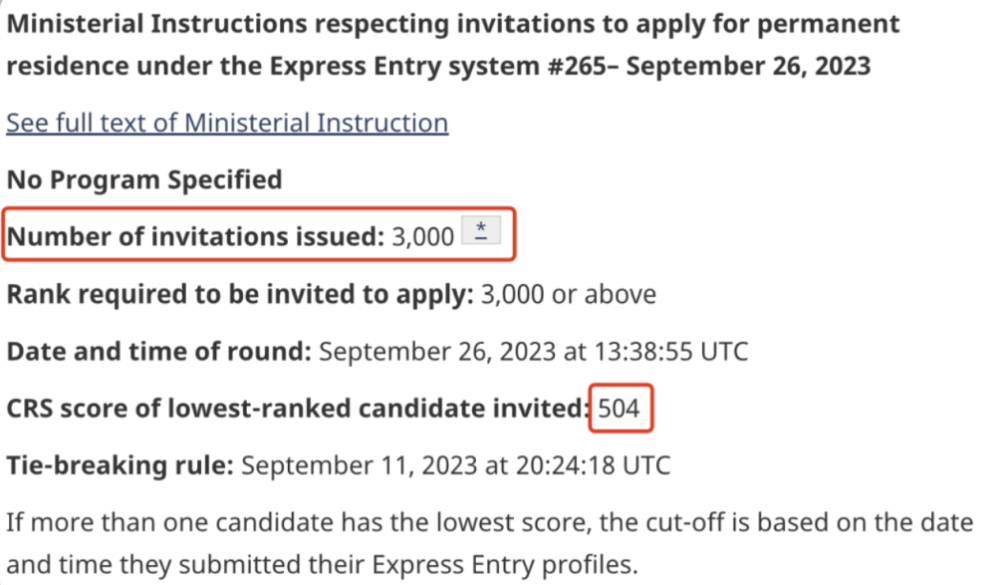Click the Number of invitations issued label
The image size is (986, 585).
click(196, 237)
